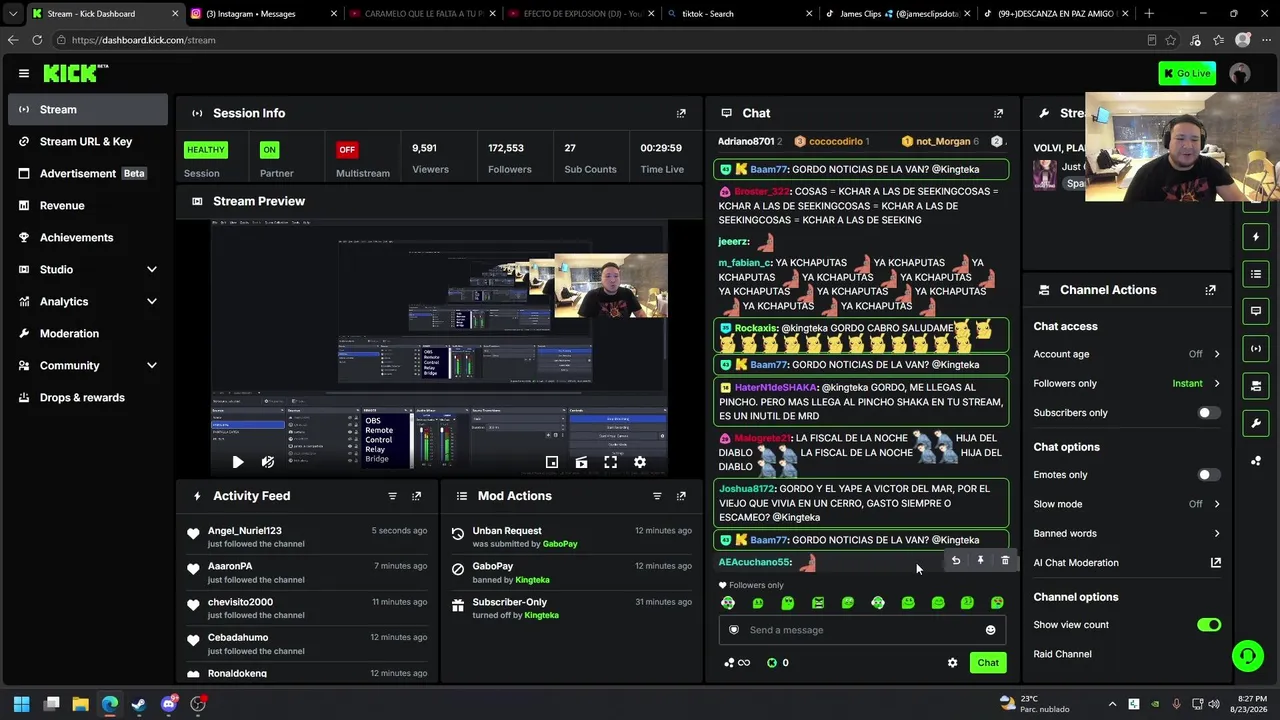The height and width of the screenshot is (720, 1280).
Task: Open GaboPay link in Unban Request
Action: (x=560, y=544)
